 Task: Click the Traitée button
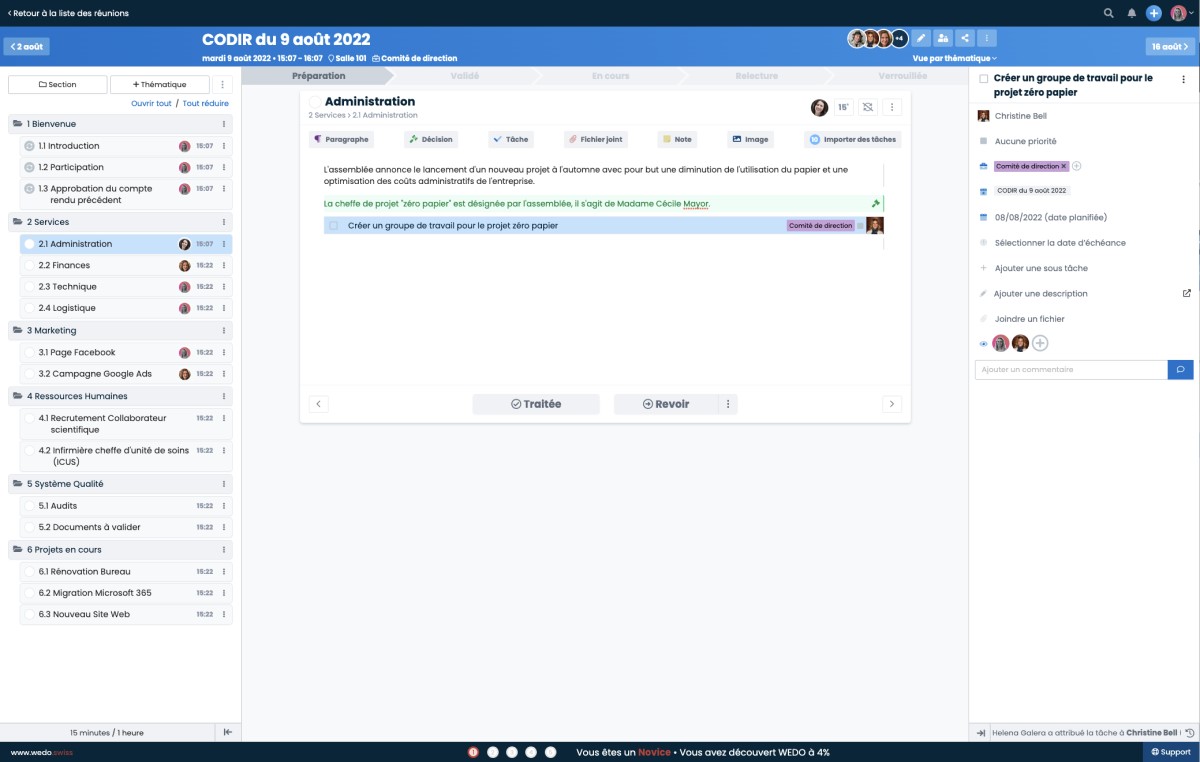click(x=536, y=404)
